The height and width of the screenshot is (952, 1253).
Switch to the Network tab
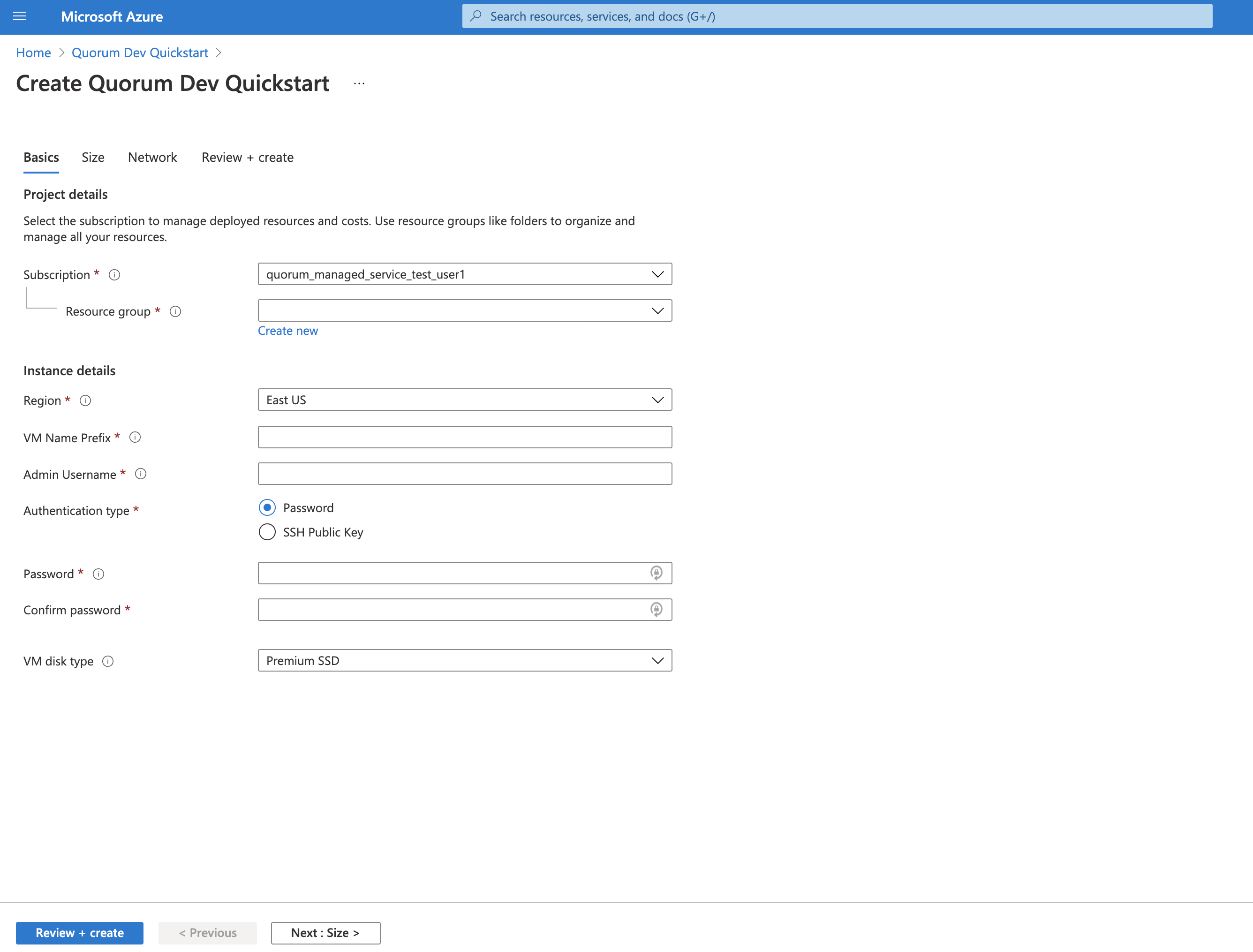pyautogui.click(x=152, y=157)
